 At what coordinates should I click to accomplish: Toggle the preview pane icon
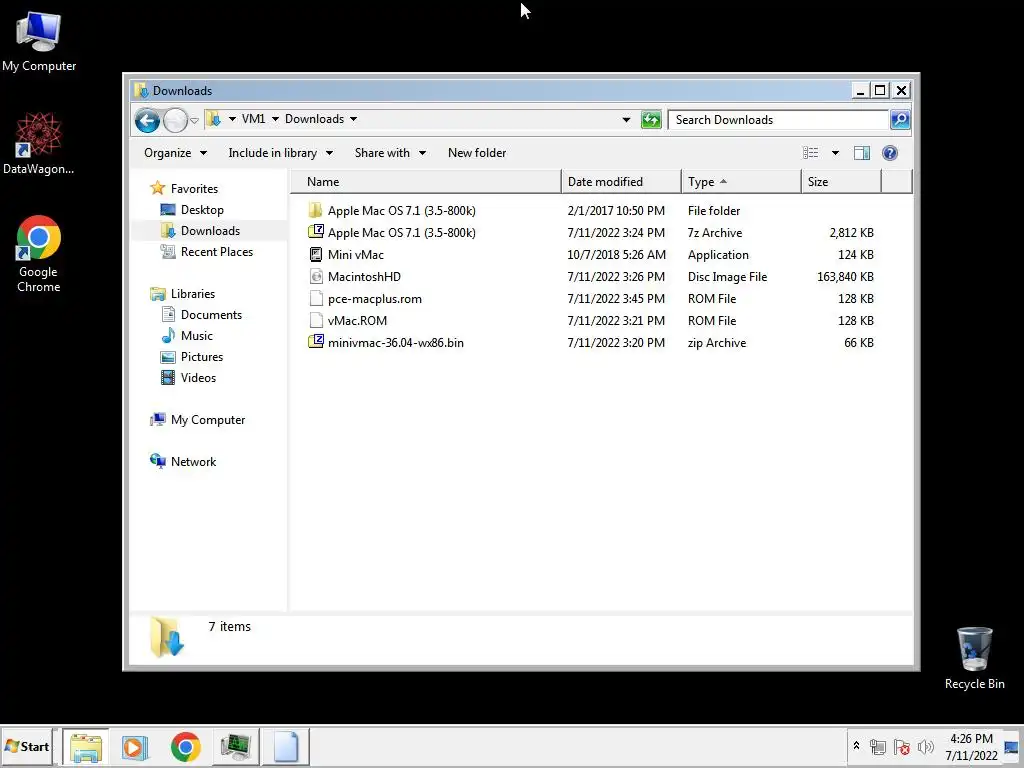click(861, 153)
